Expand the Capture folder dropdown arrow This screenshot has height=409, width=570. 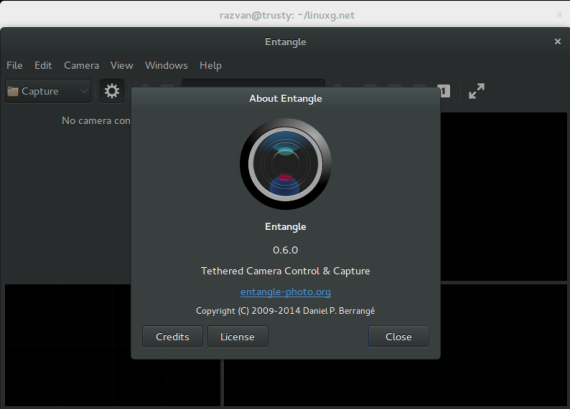pos(84,91)
